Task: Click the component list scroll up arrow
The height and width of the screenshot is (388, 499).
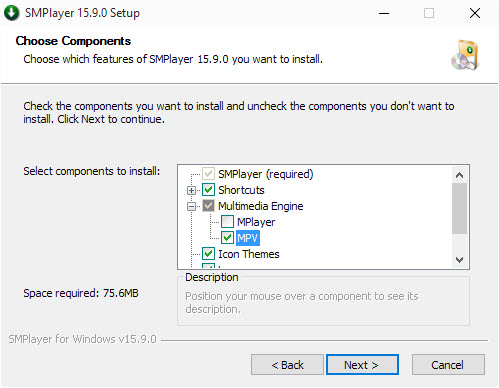Action: click(459, 175)
